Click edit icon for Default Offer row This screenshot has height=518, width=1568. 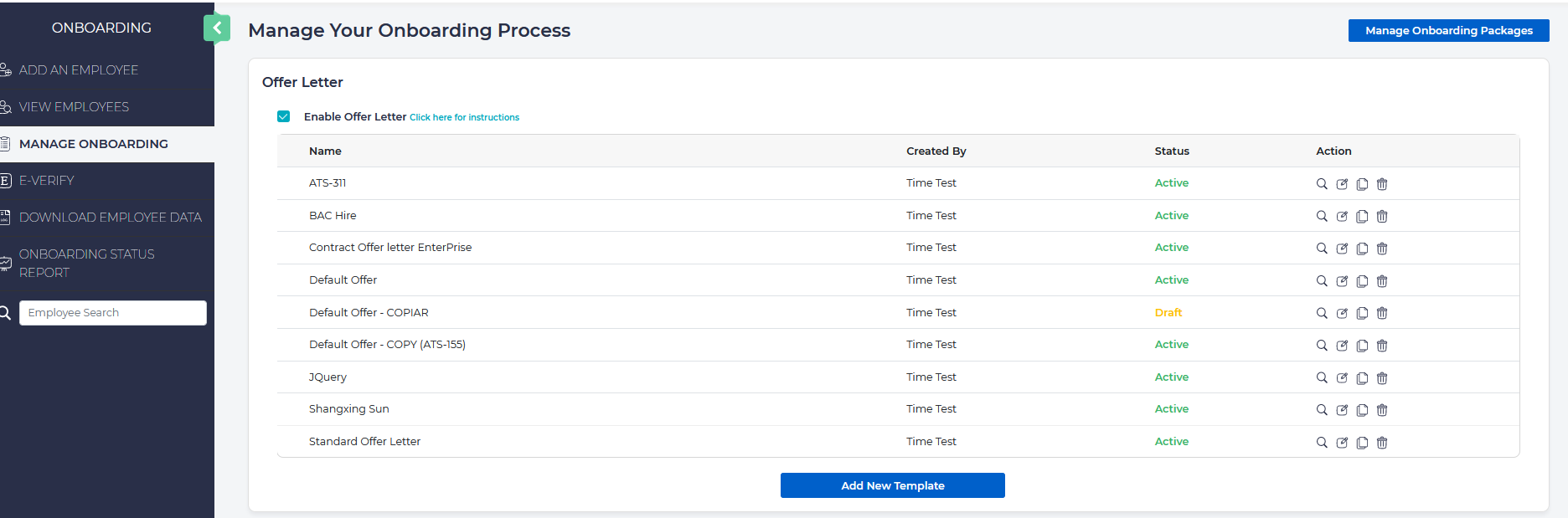(x=1342, y=281)
